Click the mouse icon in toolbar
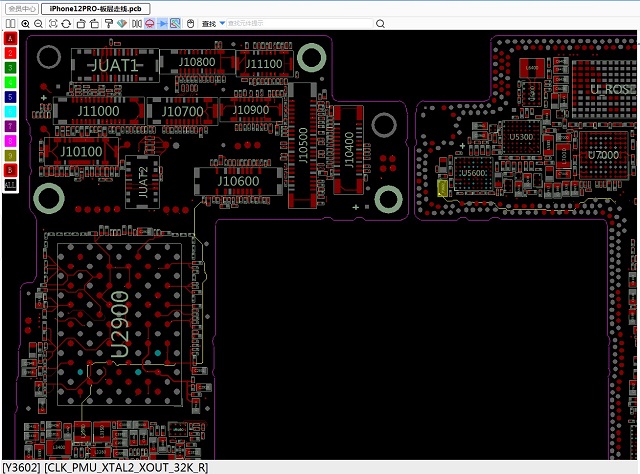The image size is (640, 474). pos(189,23)
